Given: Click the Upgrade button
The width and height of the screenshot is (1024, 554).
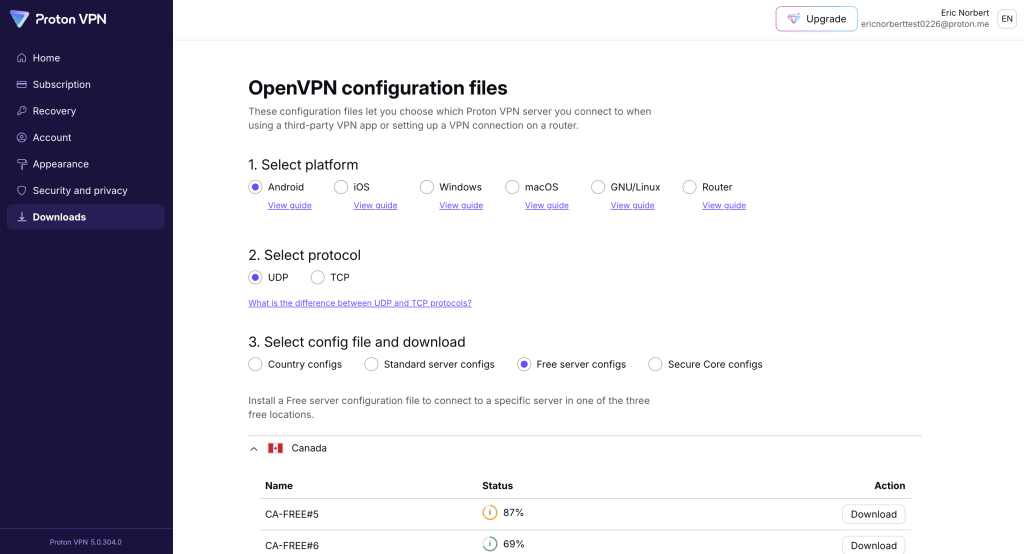Looking at the screenshot, I should pyautogui.click(x=816, y=19).
